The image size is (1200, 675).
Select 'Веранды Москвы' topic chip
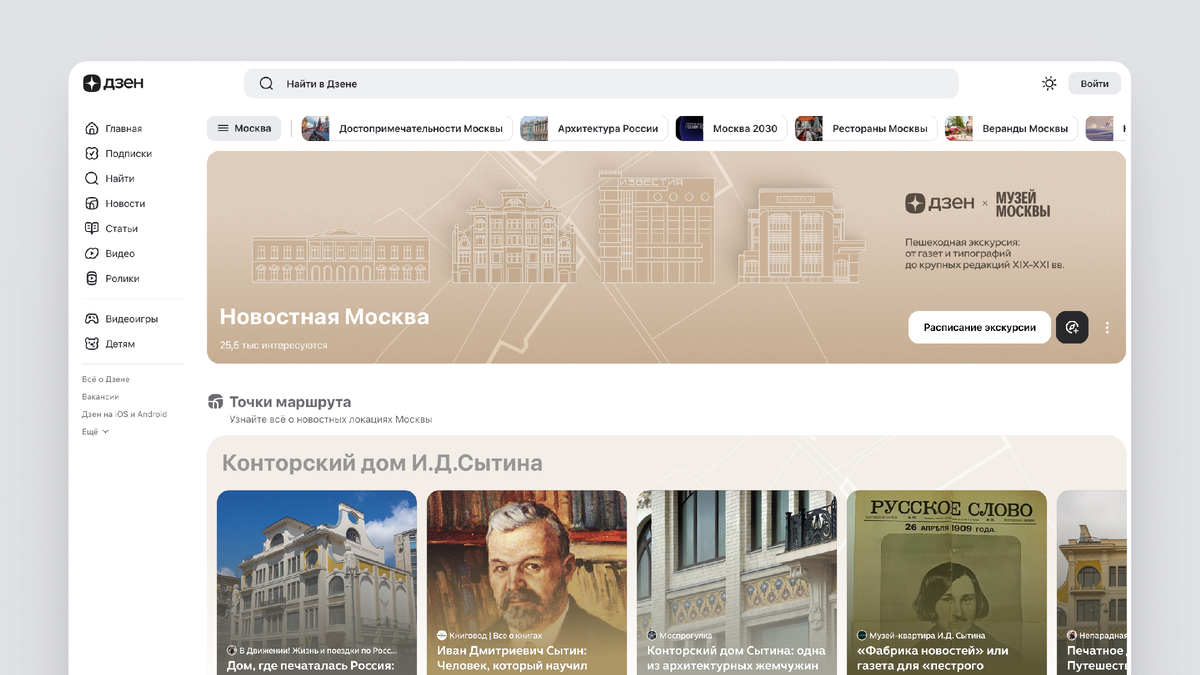pos(1012,128)
